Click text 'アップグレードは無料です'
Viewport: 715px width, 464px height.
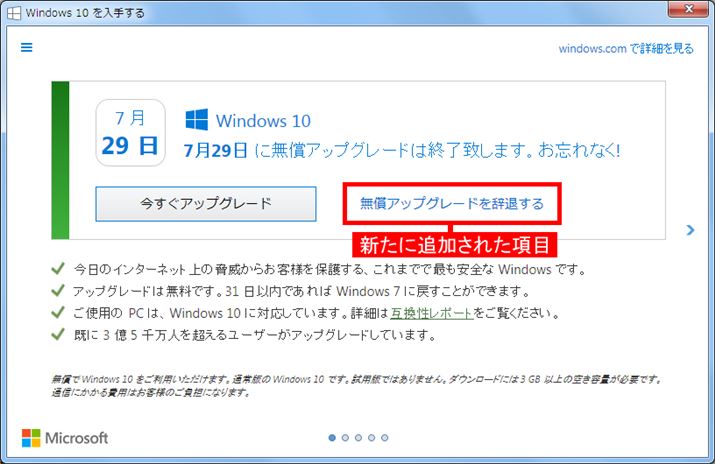pyautogui.click(x=146, y=291)
